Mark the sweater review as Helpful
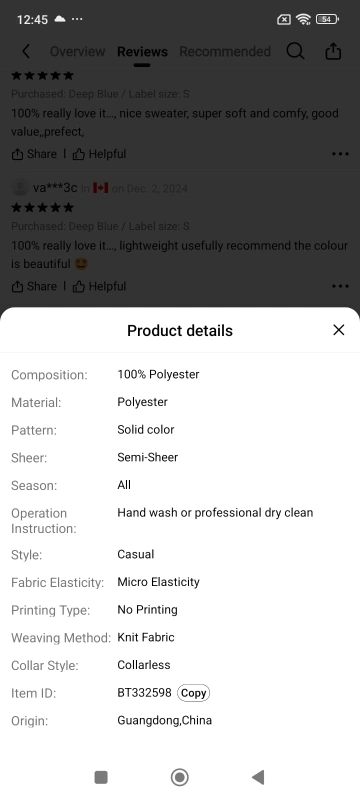Viewport: 360px width, 800px height. coord(99,154)
